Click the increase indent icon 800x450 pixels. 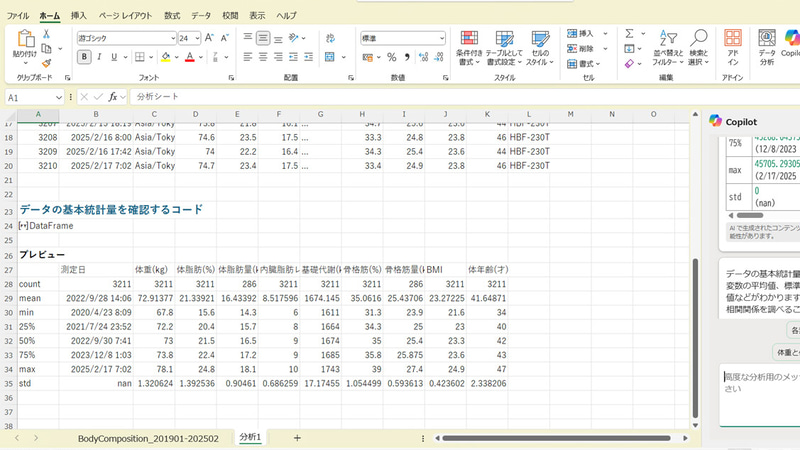point(309,57)
